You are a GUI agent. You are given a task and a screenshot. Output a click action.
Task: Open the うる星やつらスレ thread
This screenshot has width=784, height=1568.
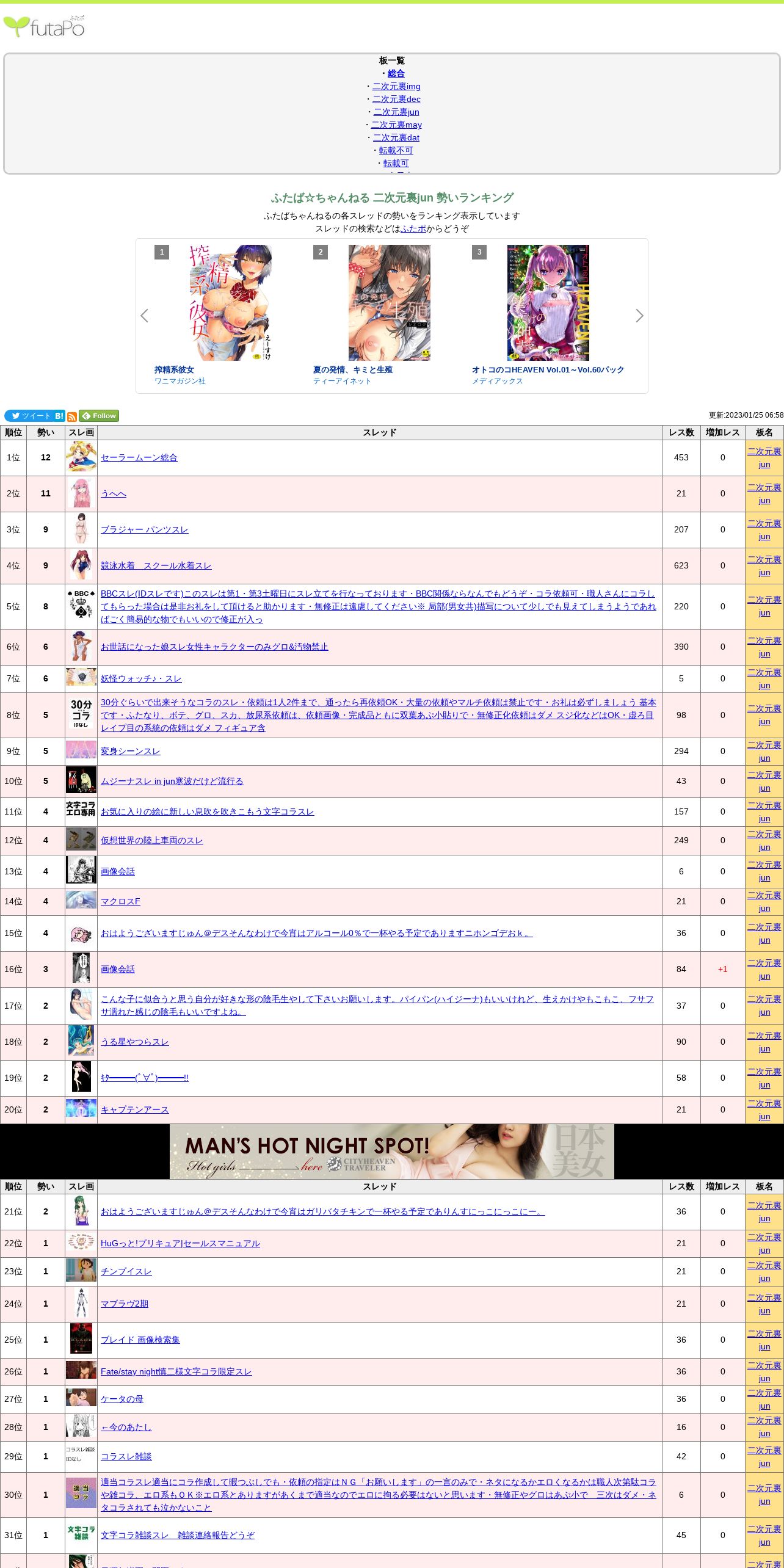tap(135, 1042)
